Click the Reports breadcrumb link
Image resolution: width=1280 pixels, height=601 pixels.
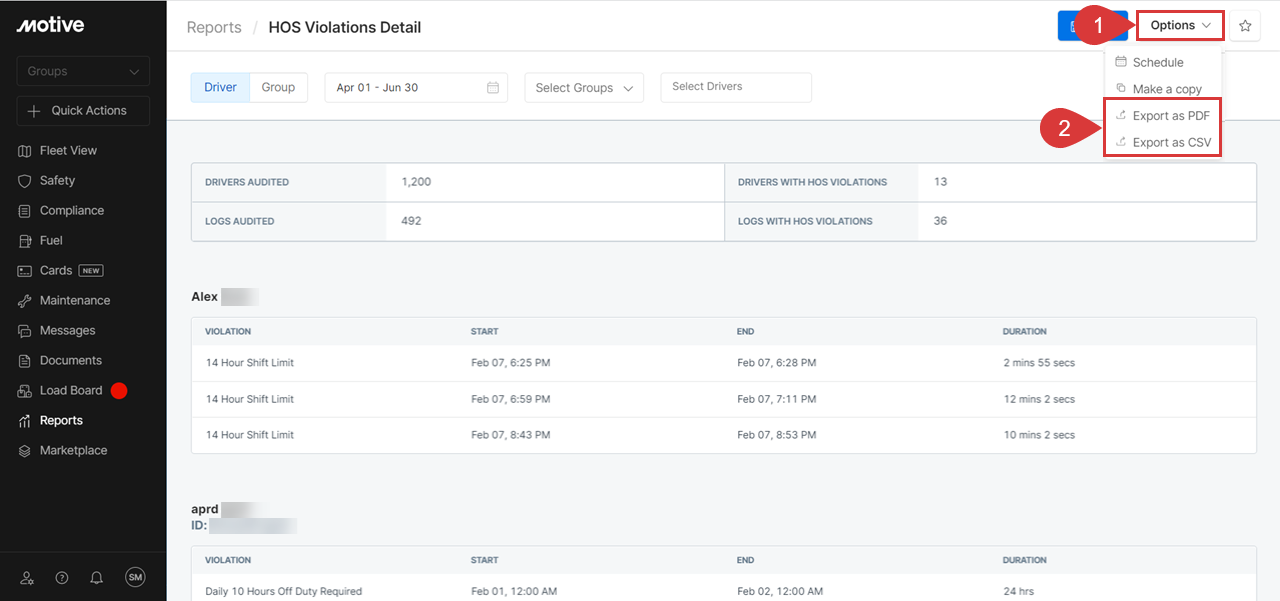(214, 27)
